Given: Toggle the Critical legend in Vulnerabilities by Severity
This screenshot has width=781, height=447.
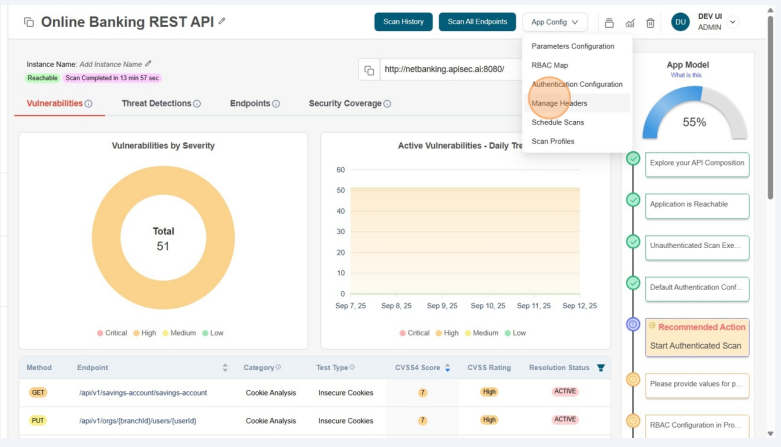Looking at the screenshot, I should click(x=114, y=333).
